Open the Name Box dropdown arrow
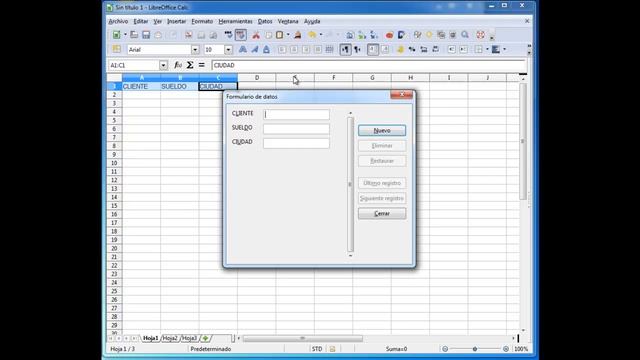This screenshot has height=360, width=640. coord(163,65)
